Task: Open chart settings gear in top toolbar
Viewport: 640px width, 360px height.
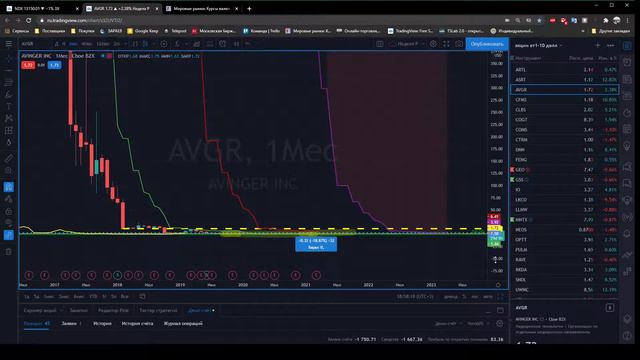Action: click(x=433, y=44)
